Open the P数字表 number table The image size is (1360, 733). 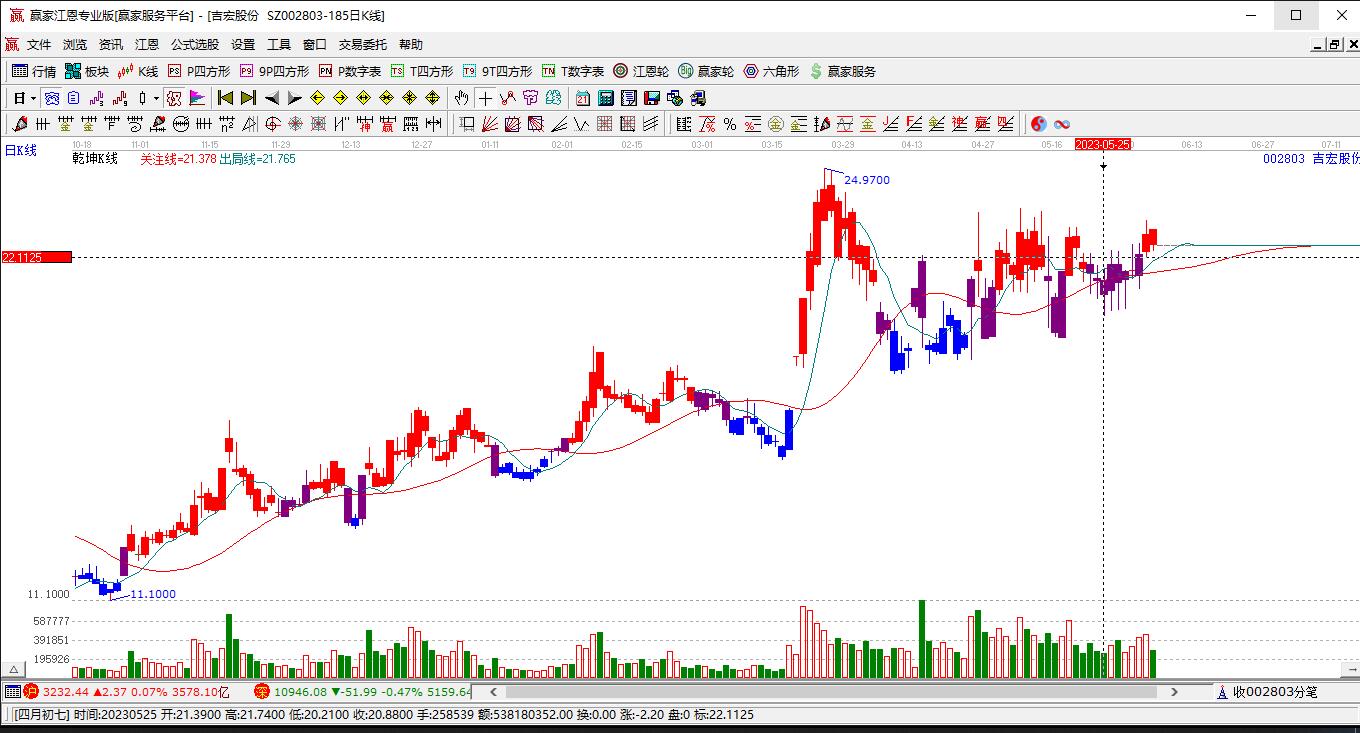350,71
